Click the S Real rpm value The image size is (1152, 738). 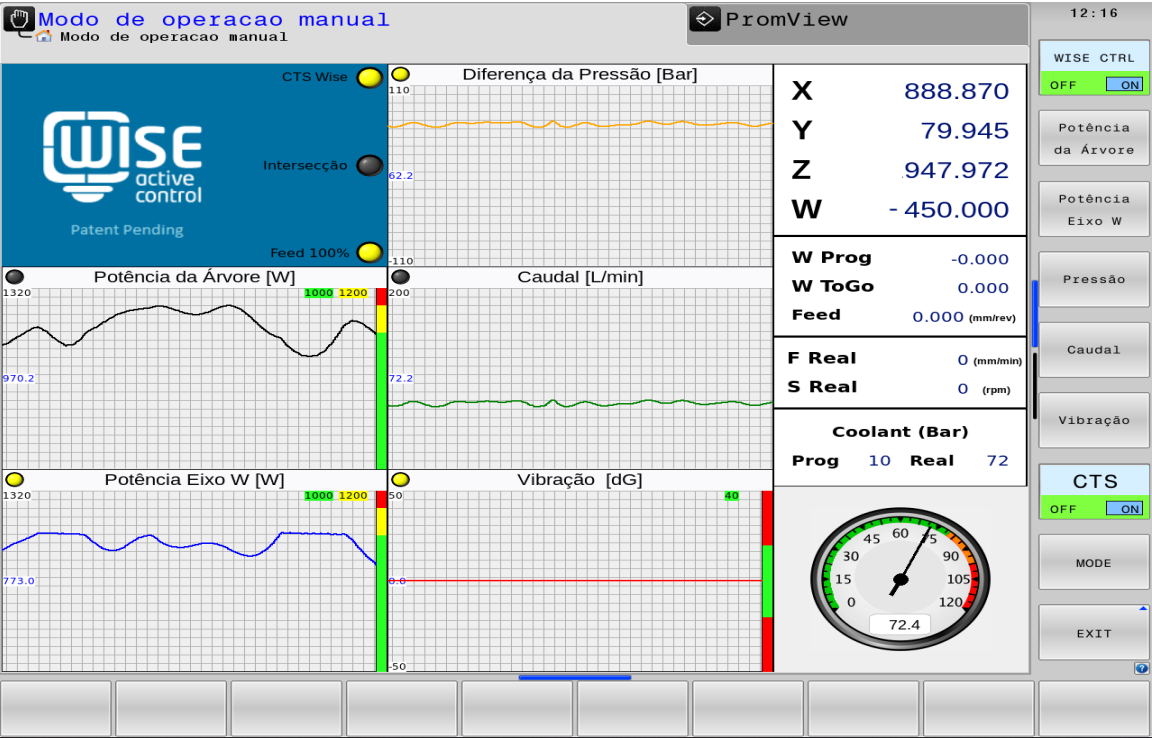pyautogui.click(x=962, y=389)
